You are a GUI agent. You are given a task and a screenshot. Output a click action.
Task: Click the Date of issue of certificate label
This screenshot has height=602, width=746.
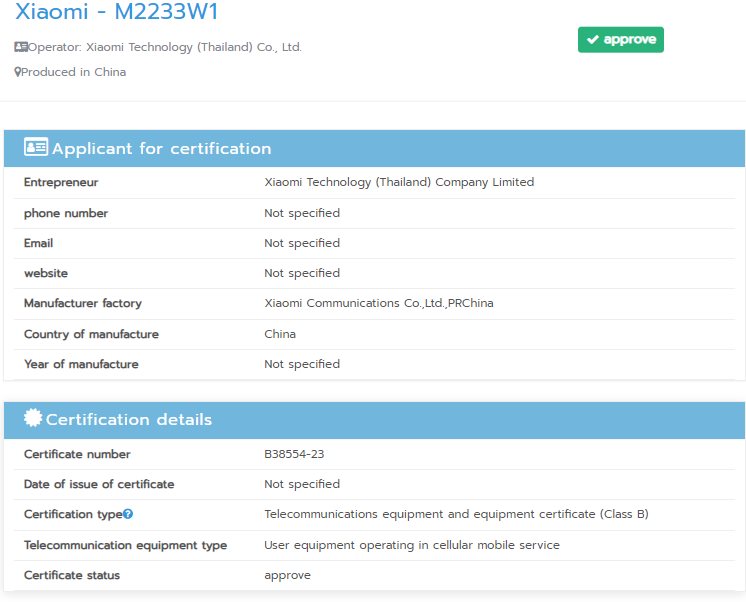click(x=99, y=484)
